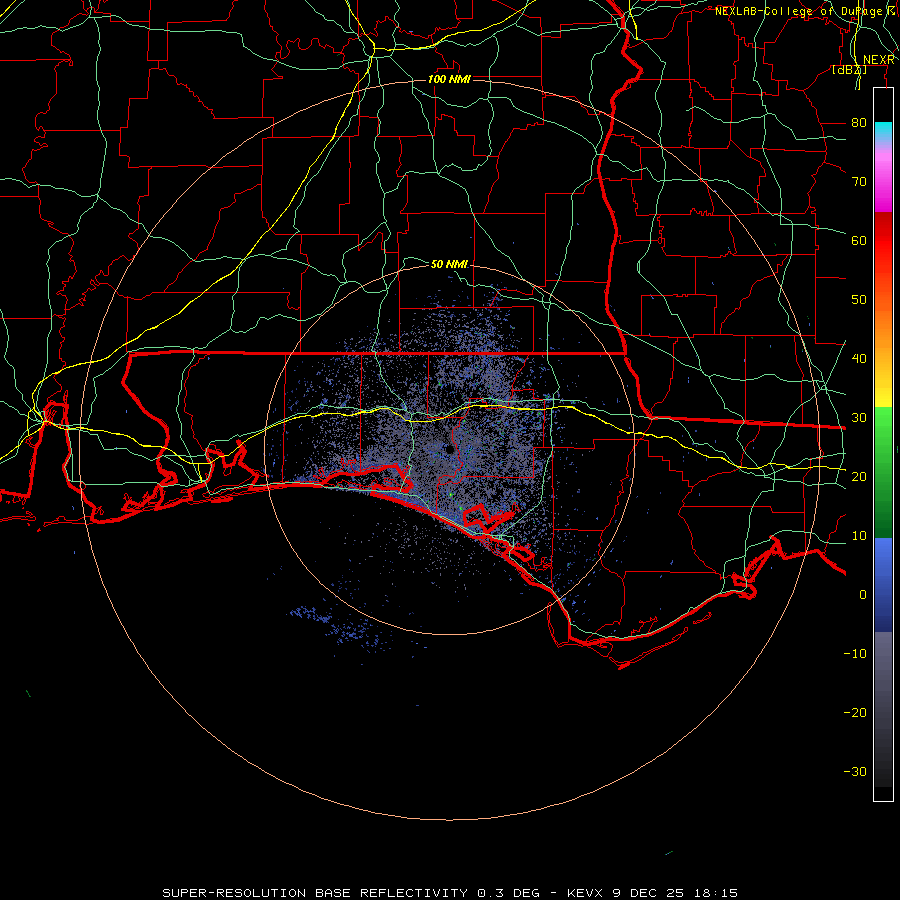Image resolution: width=900 pixels, height=900 pixels.
Task: Select the 0 tick label on the dBZ scale
Action: tap(863, 595)
